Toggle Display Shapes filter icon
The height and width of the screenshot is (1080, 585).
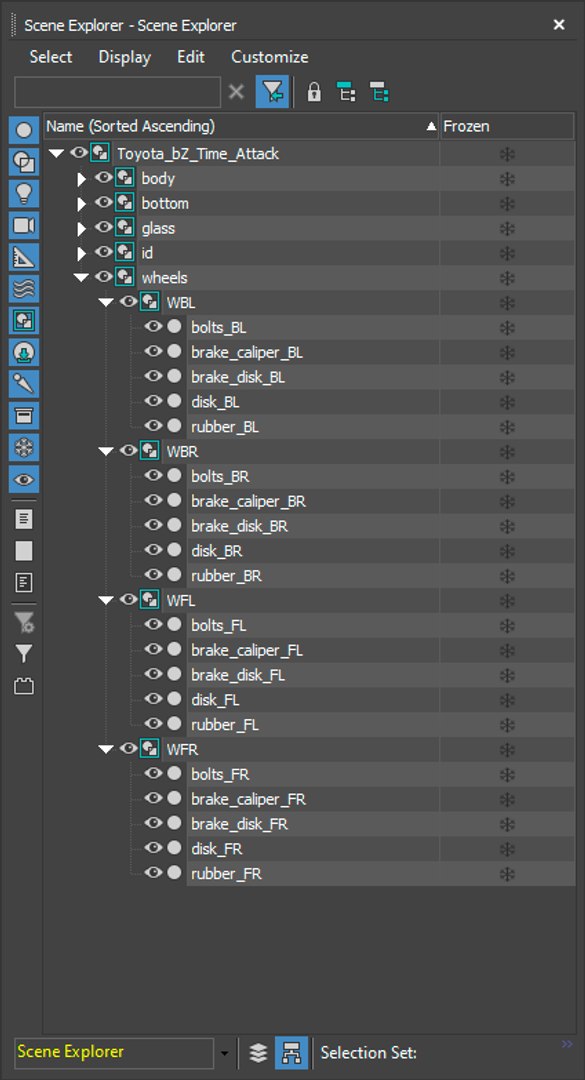point(24,162)
